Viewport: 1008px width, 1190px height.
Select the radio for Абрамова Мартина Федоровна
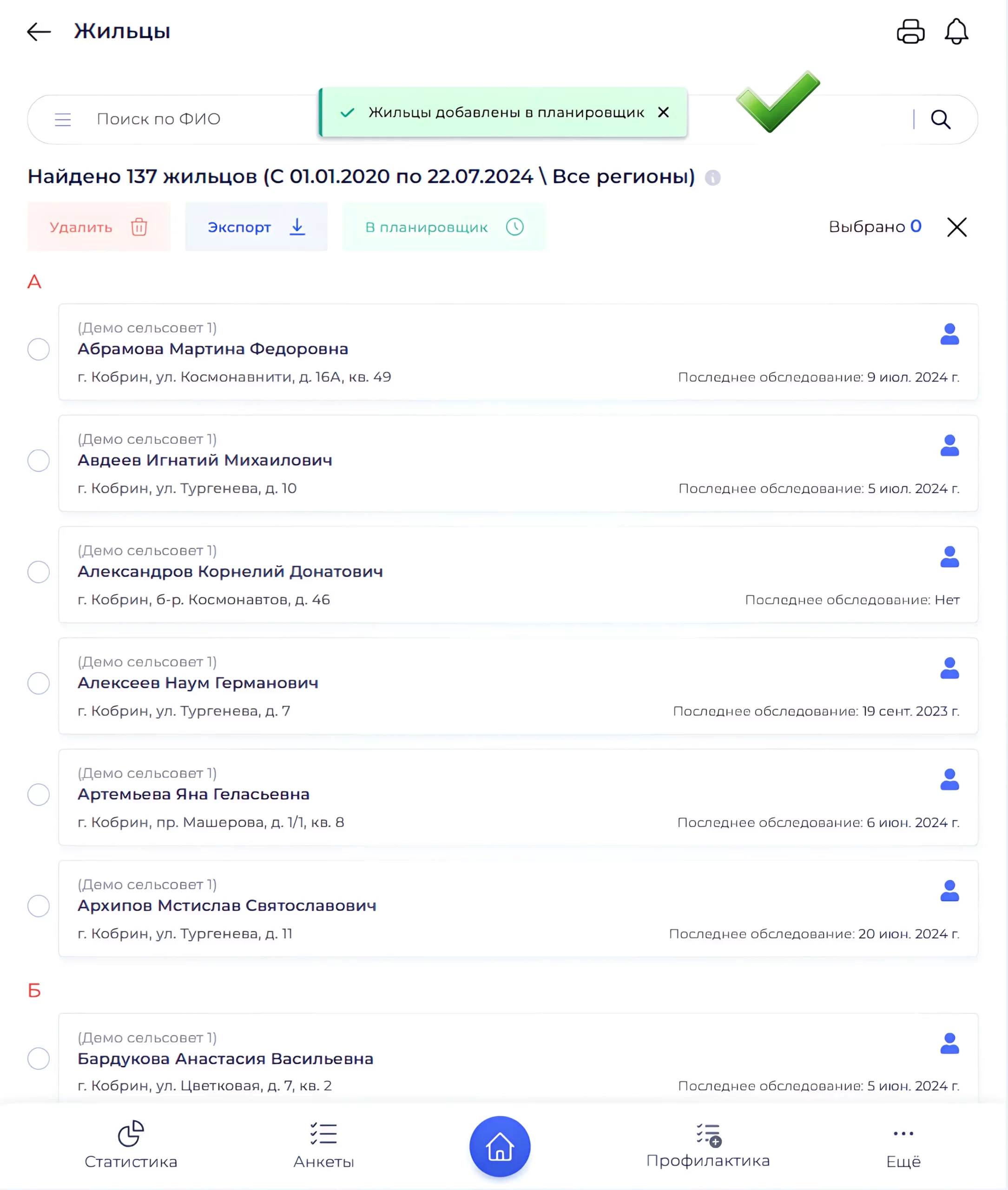pyautogui.click(x=38, y=349)
